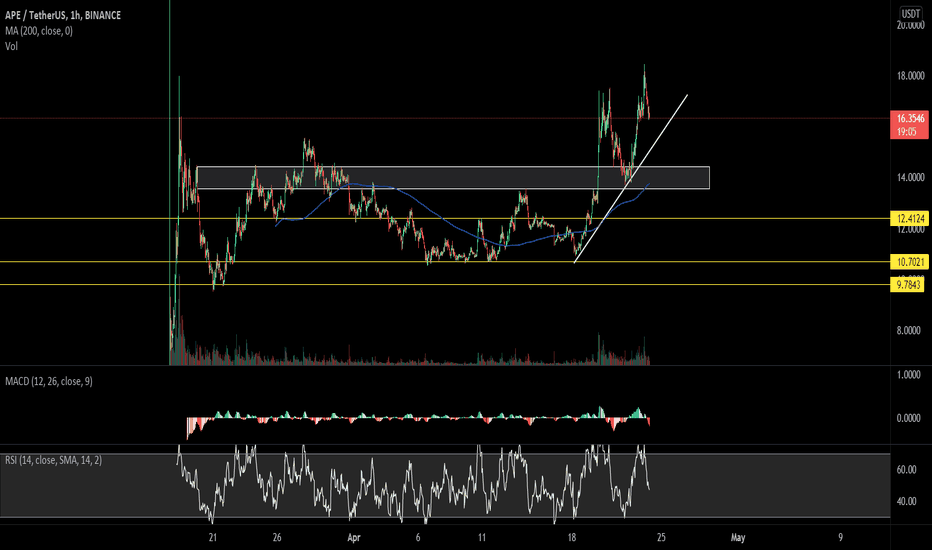
Task: Click the 18.0000 price axis tick
Action: (x=910, y=76)
